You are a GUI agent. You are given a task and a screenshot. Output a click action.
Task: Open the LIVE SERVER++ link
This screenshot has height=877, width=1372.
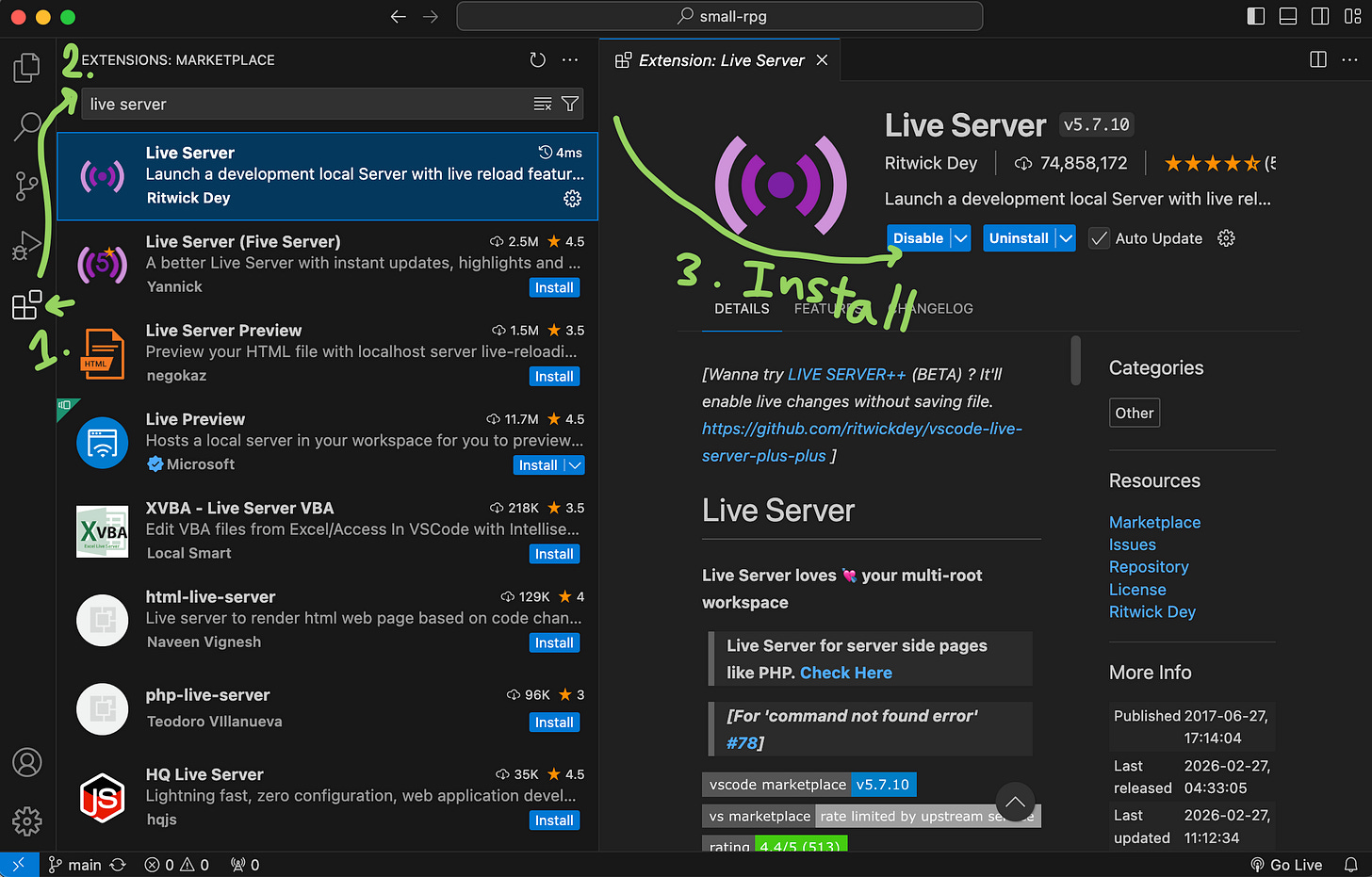click(846, 374)
